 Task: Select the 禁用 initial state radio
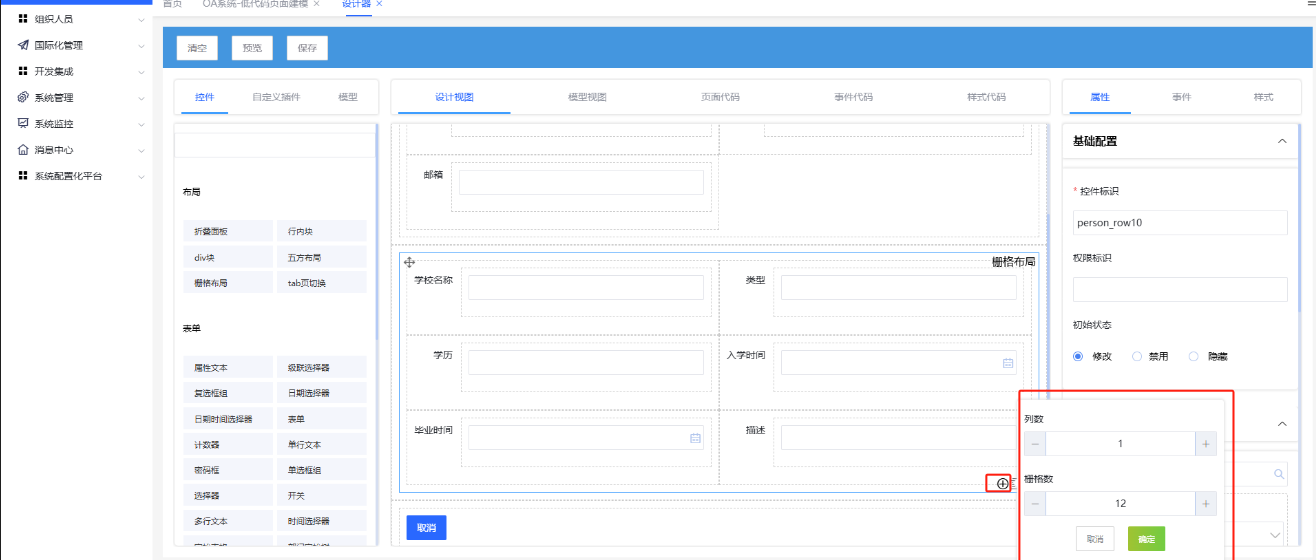pyautogui.click(x=1137, y=356)
